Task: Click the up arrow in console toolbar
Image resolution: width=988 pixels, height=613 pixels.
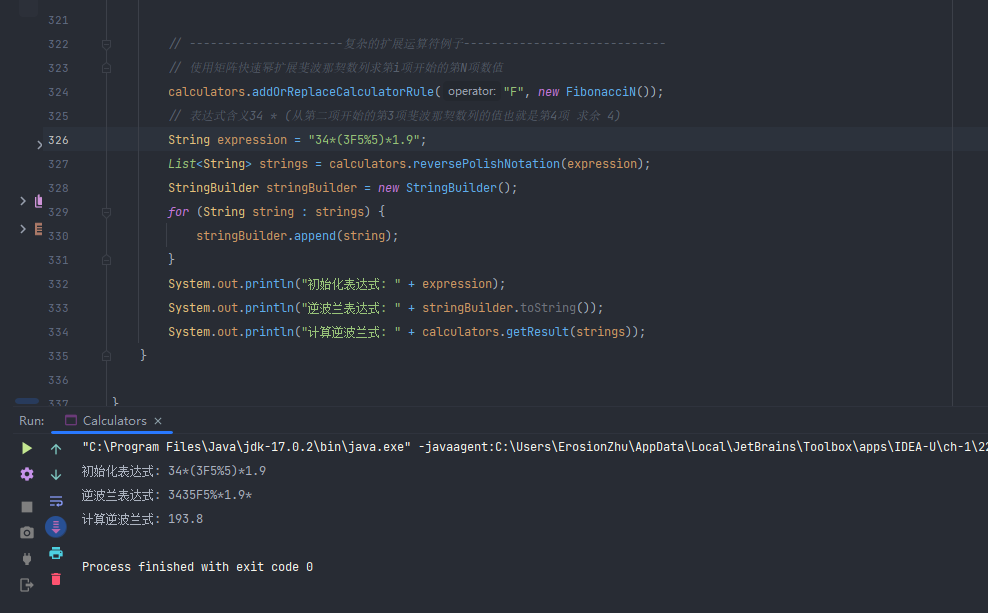Action: tap(56, 449)
